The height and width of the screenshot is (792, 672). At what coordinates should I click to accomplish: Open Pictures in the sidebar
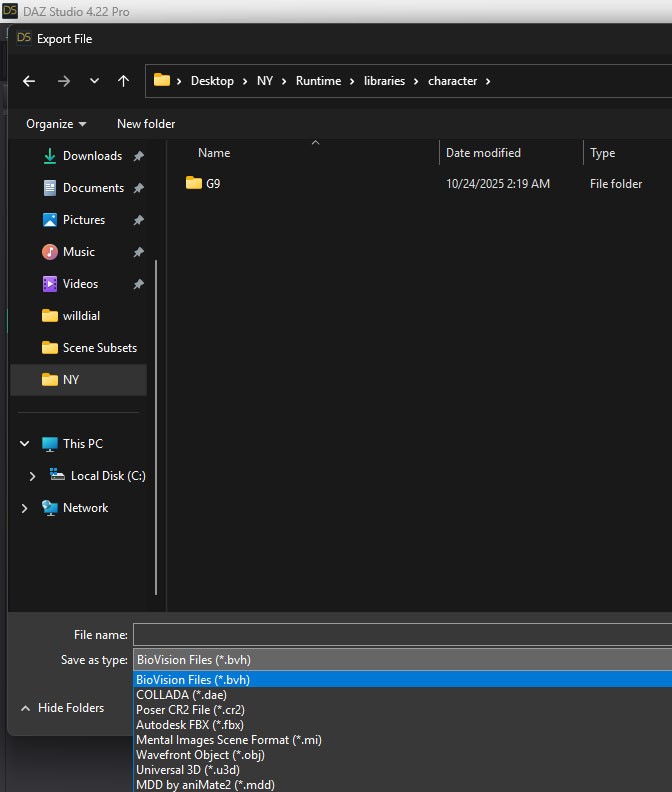[84, 220]
